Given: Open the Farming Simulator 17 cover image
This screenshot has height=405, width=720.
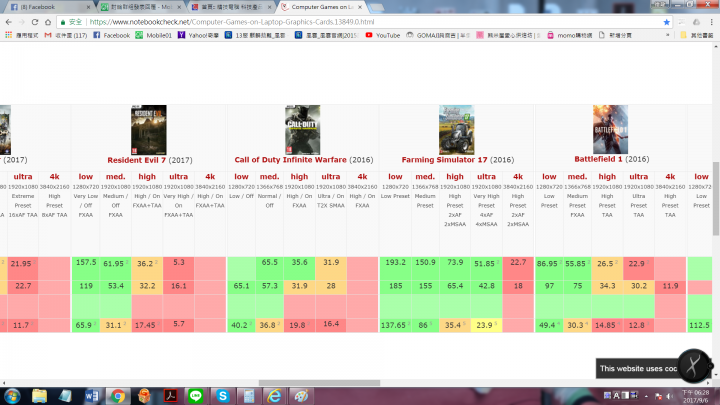Looking at the screenshot, I should (456, 130).
